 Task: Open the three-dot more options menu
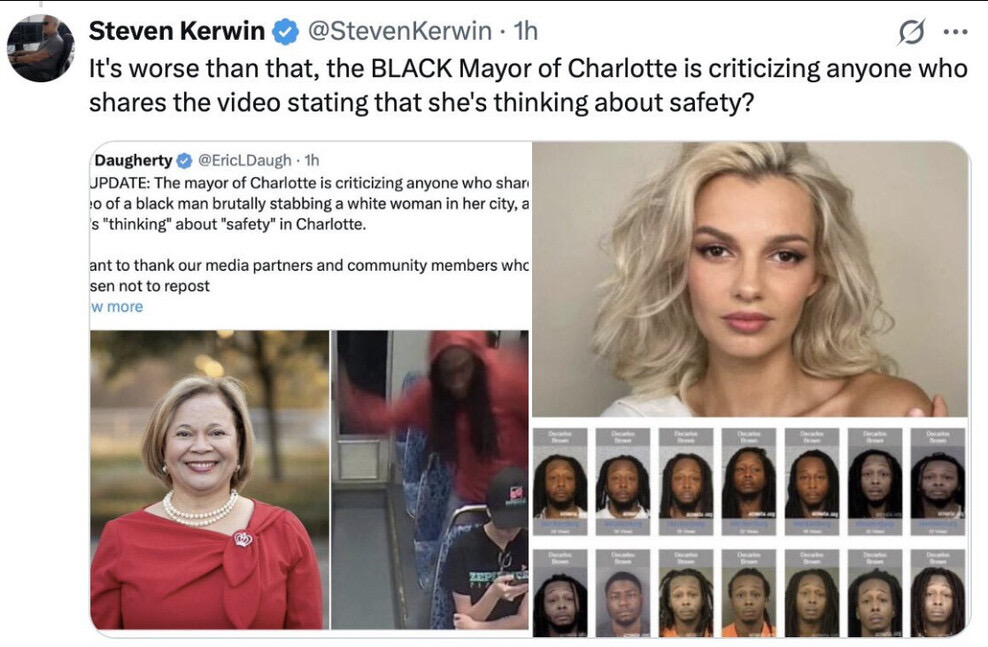pos(955,32)
